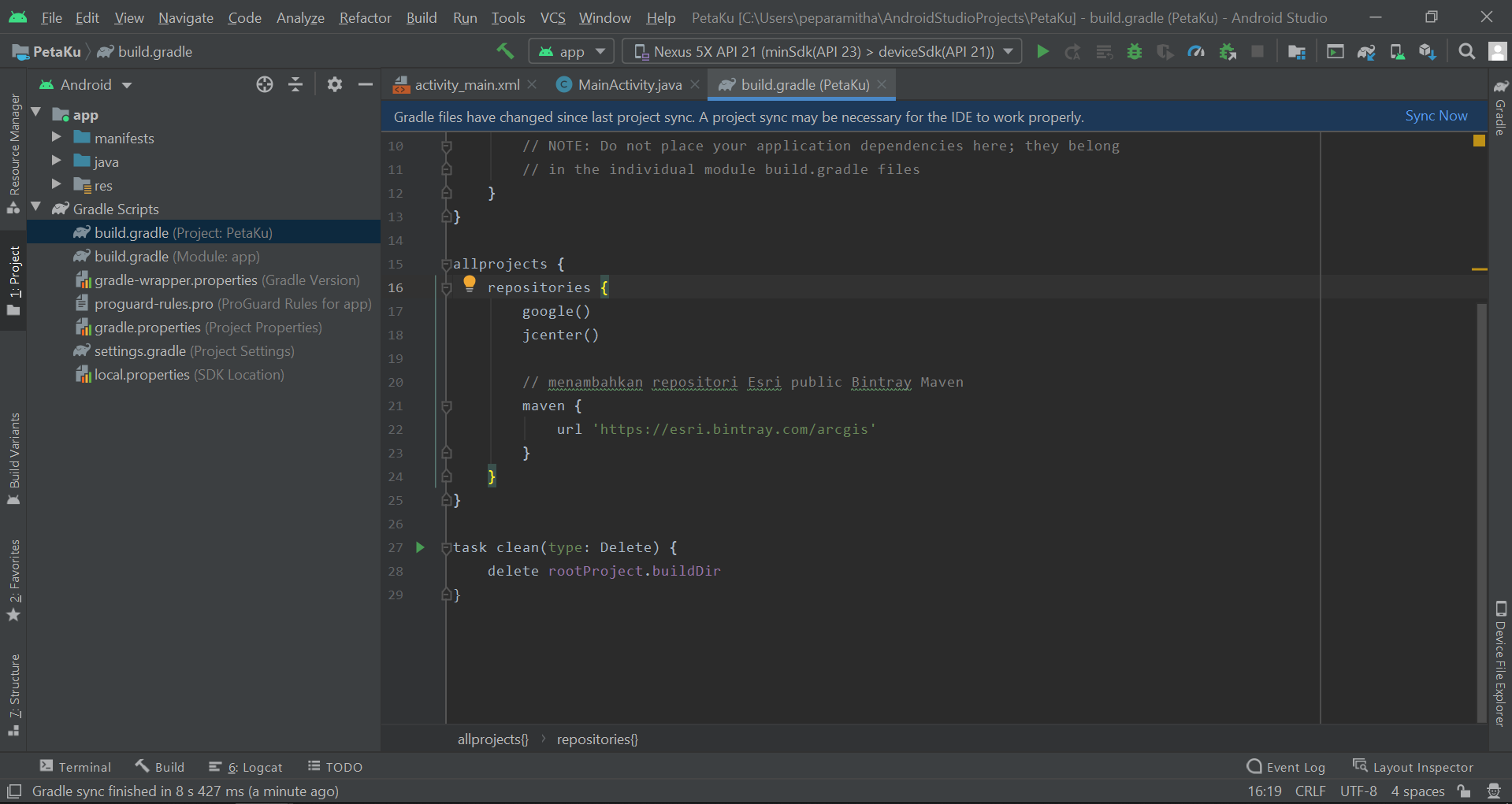Click the Debug app bug icon

pyautogui.click(x=1135, y=52)
